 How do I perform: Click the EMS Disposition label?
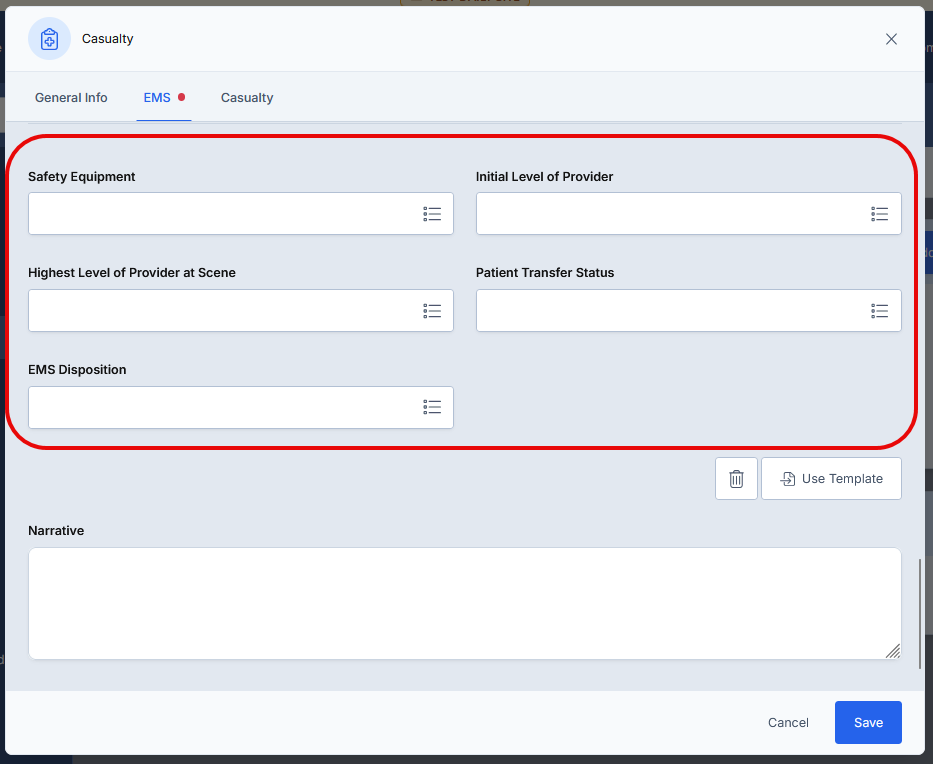(x=77, y=370)
